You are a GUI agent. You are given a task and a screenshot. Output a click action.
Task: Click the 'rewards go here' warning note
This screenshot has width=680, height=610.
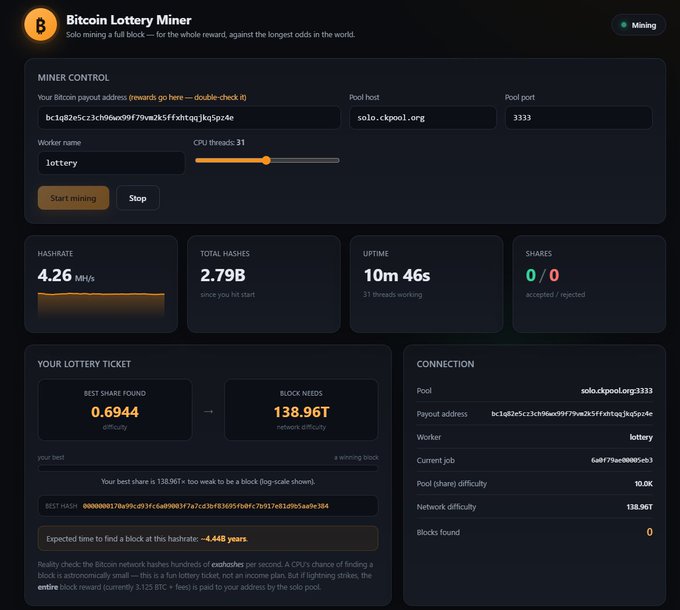(187, 97)
